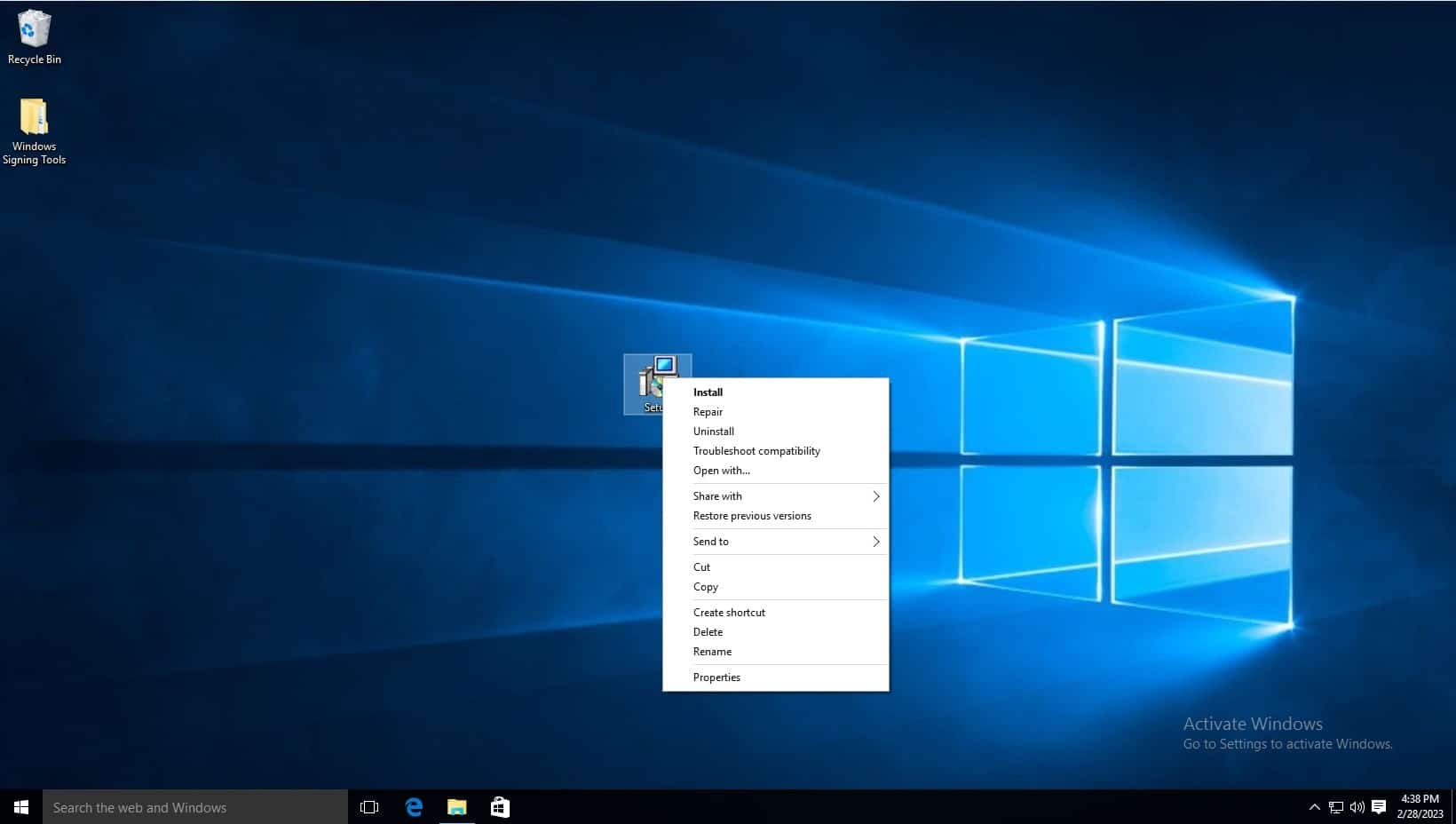The image size is (1456, 824).
Task: Click the Windows Start button
Action: click(x=21, y=807)
